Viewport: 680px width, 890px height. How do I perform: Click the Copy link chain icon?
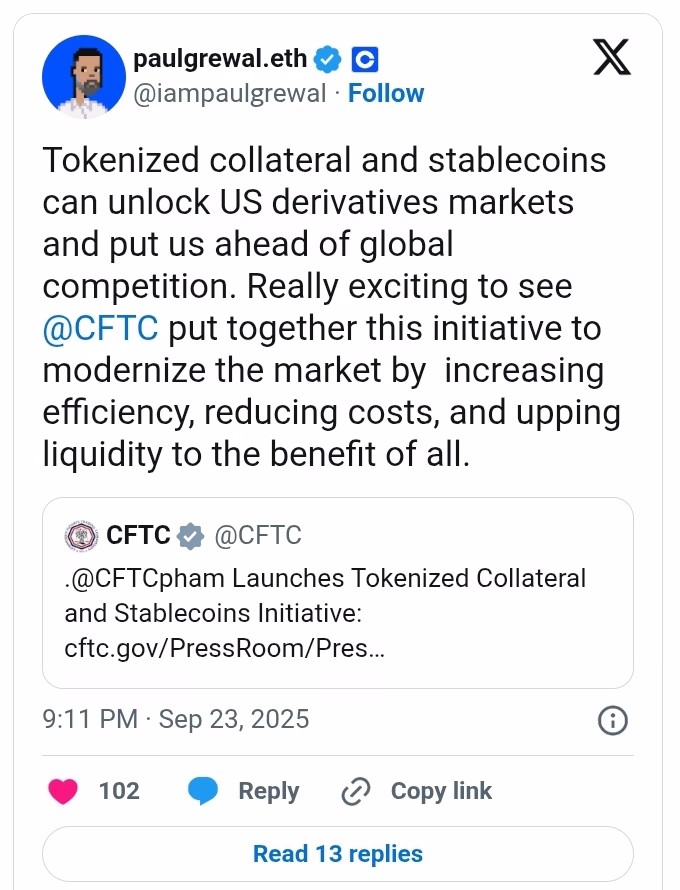coord(356,791)
